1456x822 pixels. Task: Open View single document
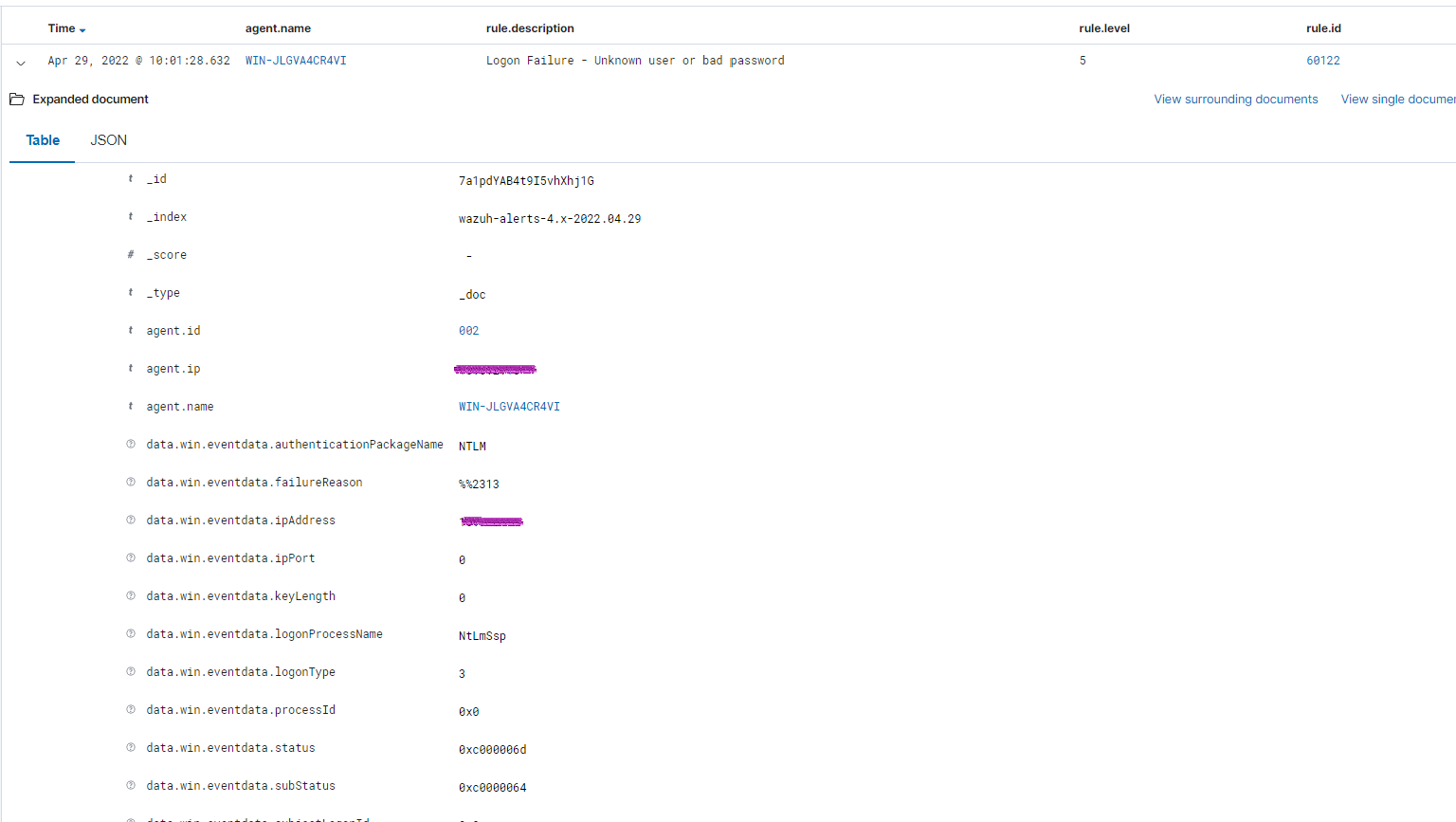coord(1398,99)
